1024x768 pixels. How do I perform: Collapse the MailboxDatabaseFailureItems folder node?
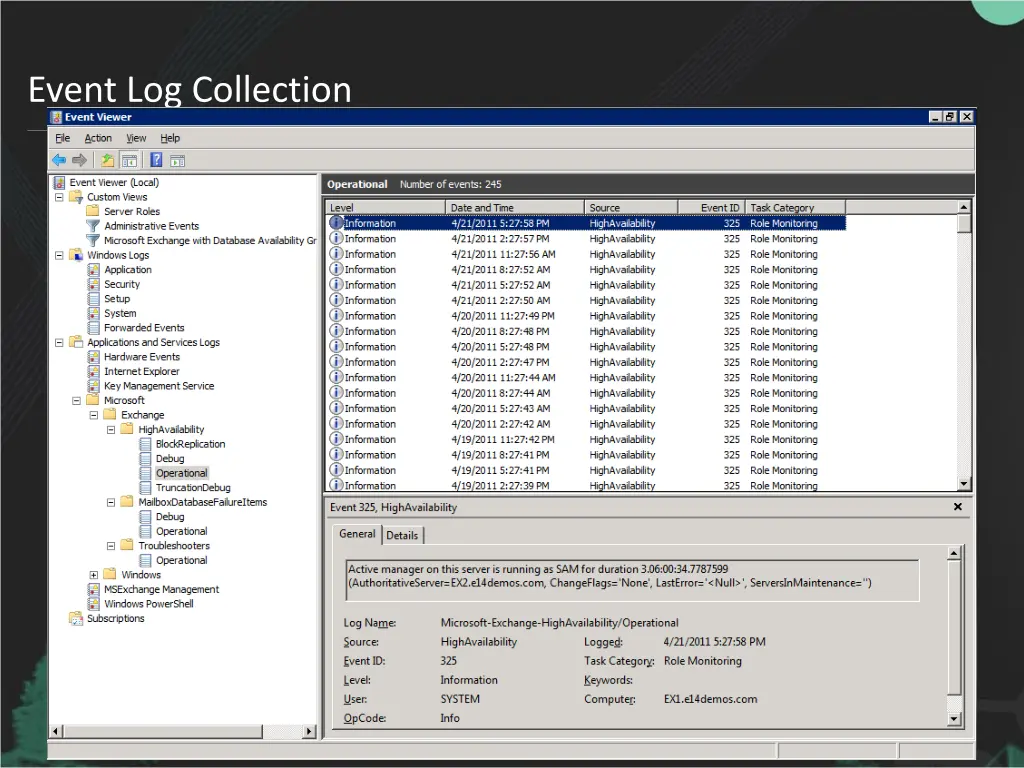click(x=111, y=502)
